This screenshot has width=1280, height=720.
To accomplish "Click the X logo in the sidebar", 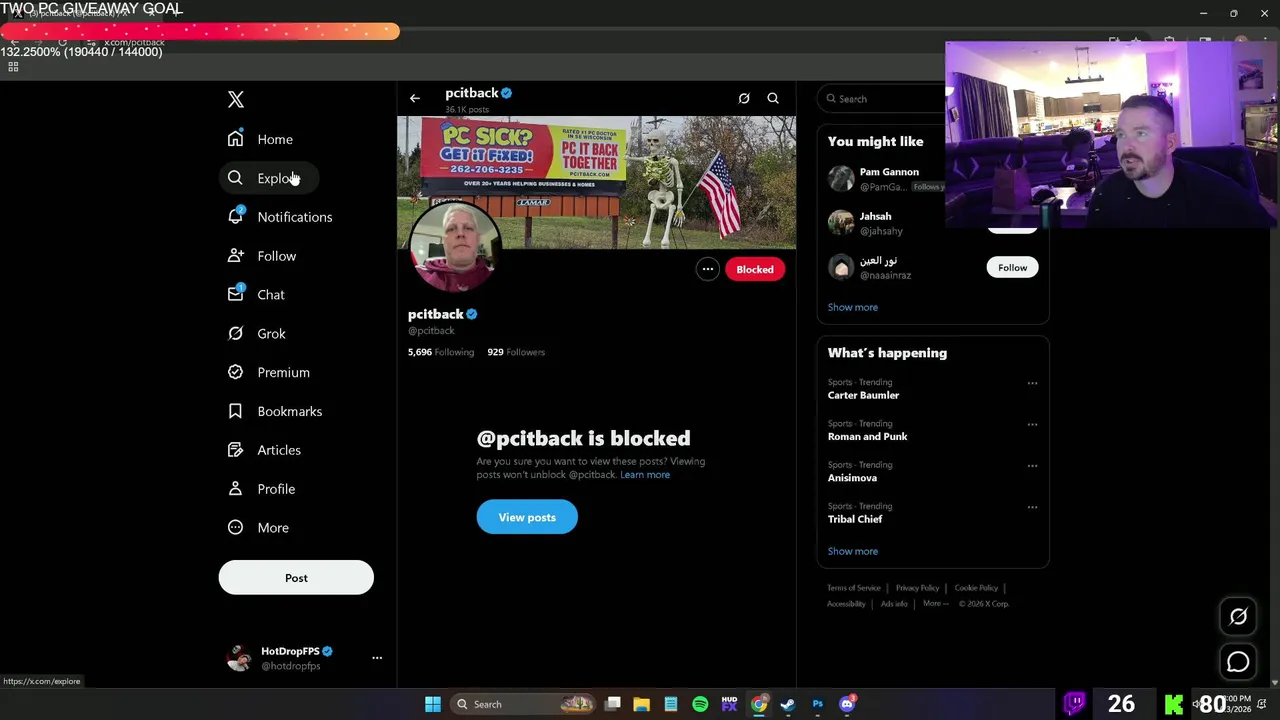I will coord(236,99).
